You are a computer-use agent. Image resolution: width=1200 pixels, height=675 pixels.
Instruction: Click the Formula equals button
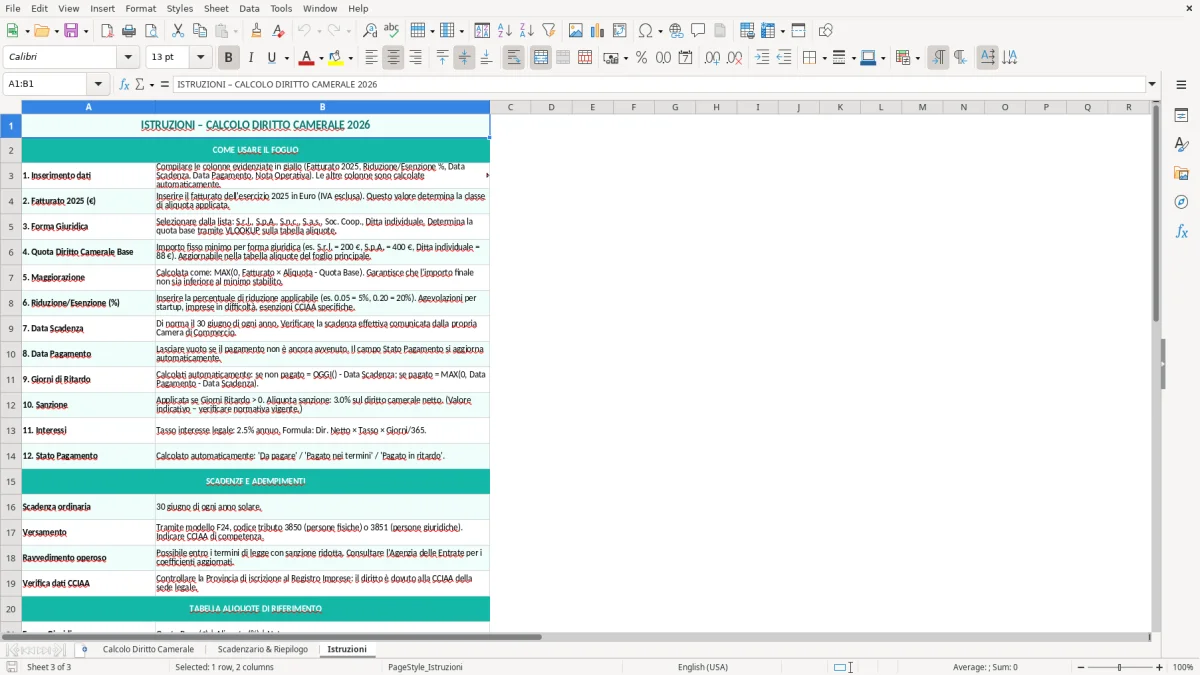pyautogui.click(x=165, y=84)
